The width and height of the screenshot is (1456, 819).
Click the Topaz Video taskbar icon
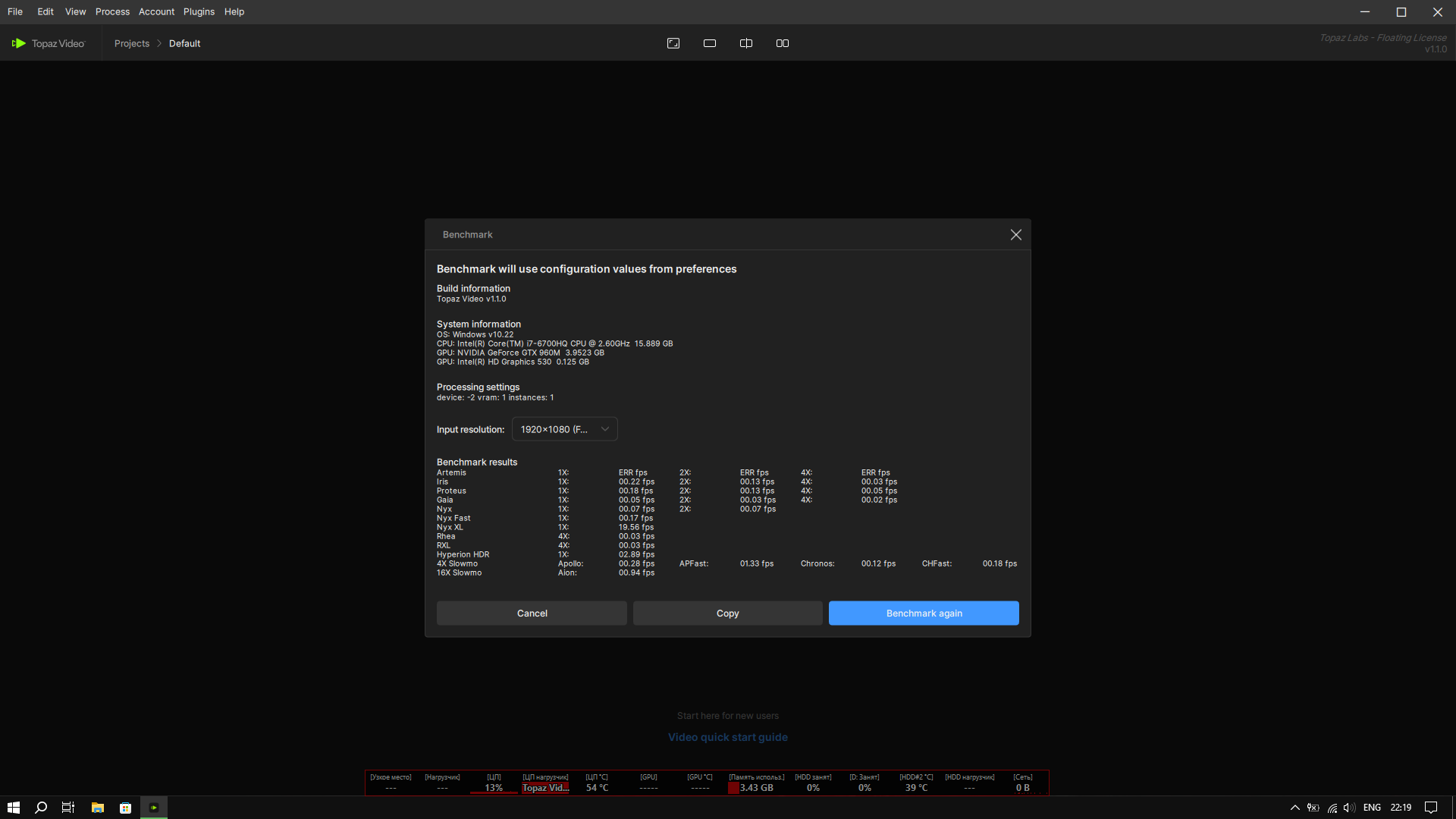(x=154, y=808)
